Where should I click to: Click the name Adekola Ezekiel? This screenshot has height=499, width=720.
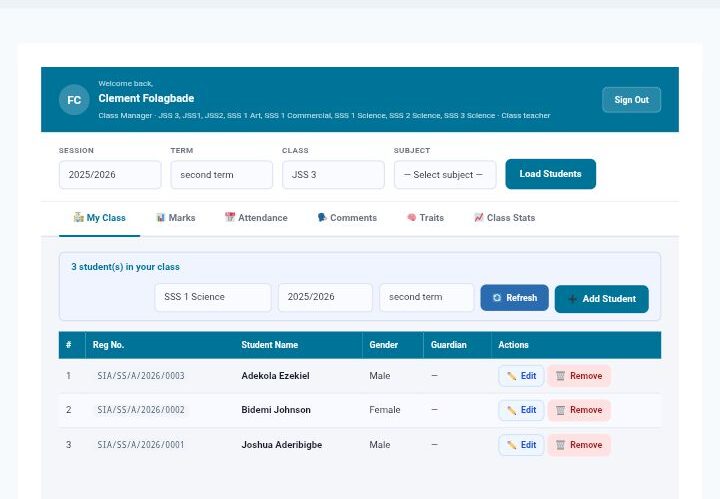(276, 376)
